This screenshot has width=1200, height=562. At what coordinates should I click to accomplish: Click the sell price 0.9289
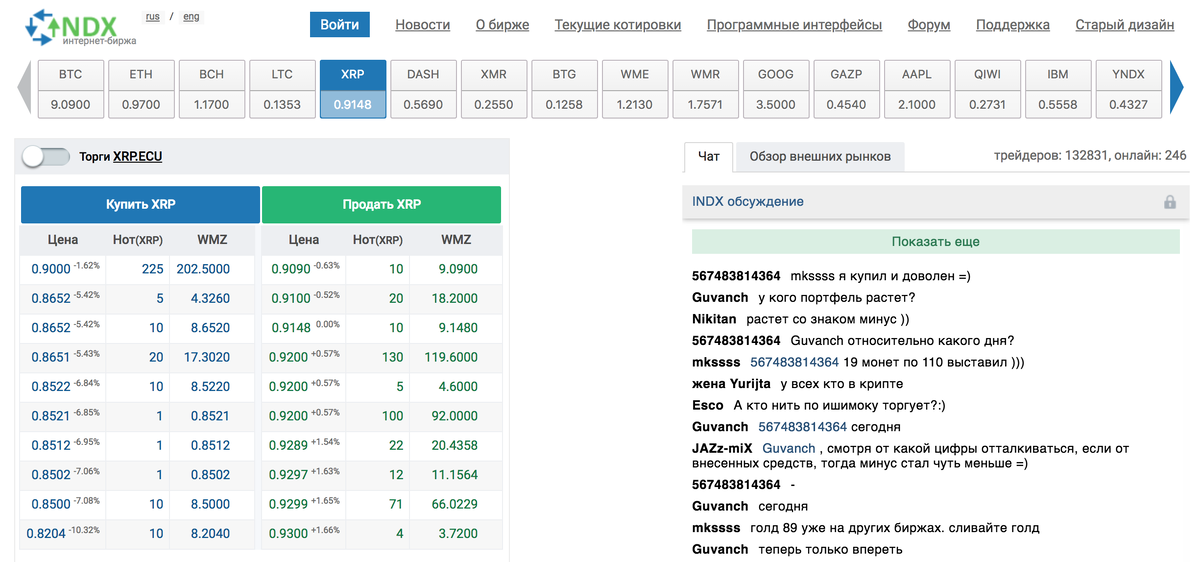point(289,445)
